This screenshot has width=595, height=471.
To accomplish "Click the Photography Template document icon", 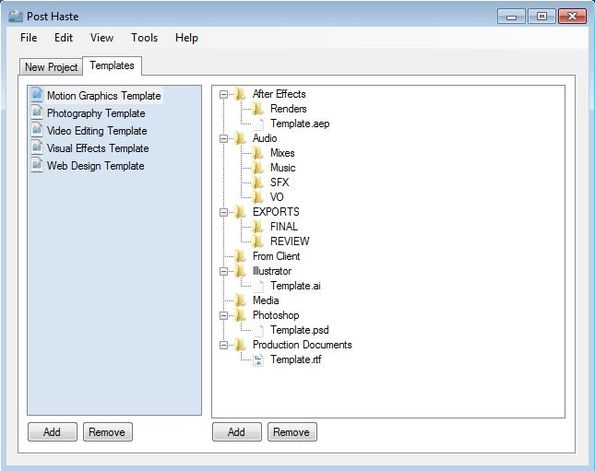I will [37, 112].
